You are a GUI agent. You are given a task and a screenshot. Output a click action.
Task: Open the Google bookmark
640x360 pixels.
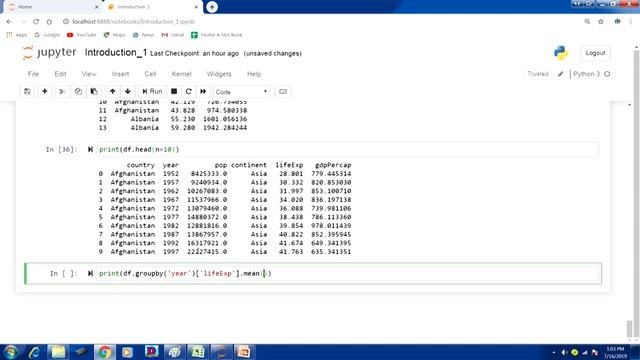coord(47,35)
